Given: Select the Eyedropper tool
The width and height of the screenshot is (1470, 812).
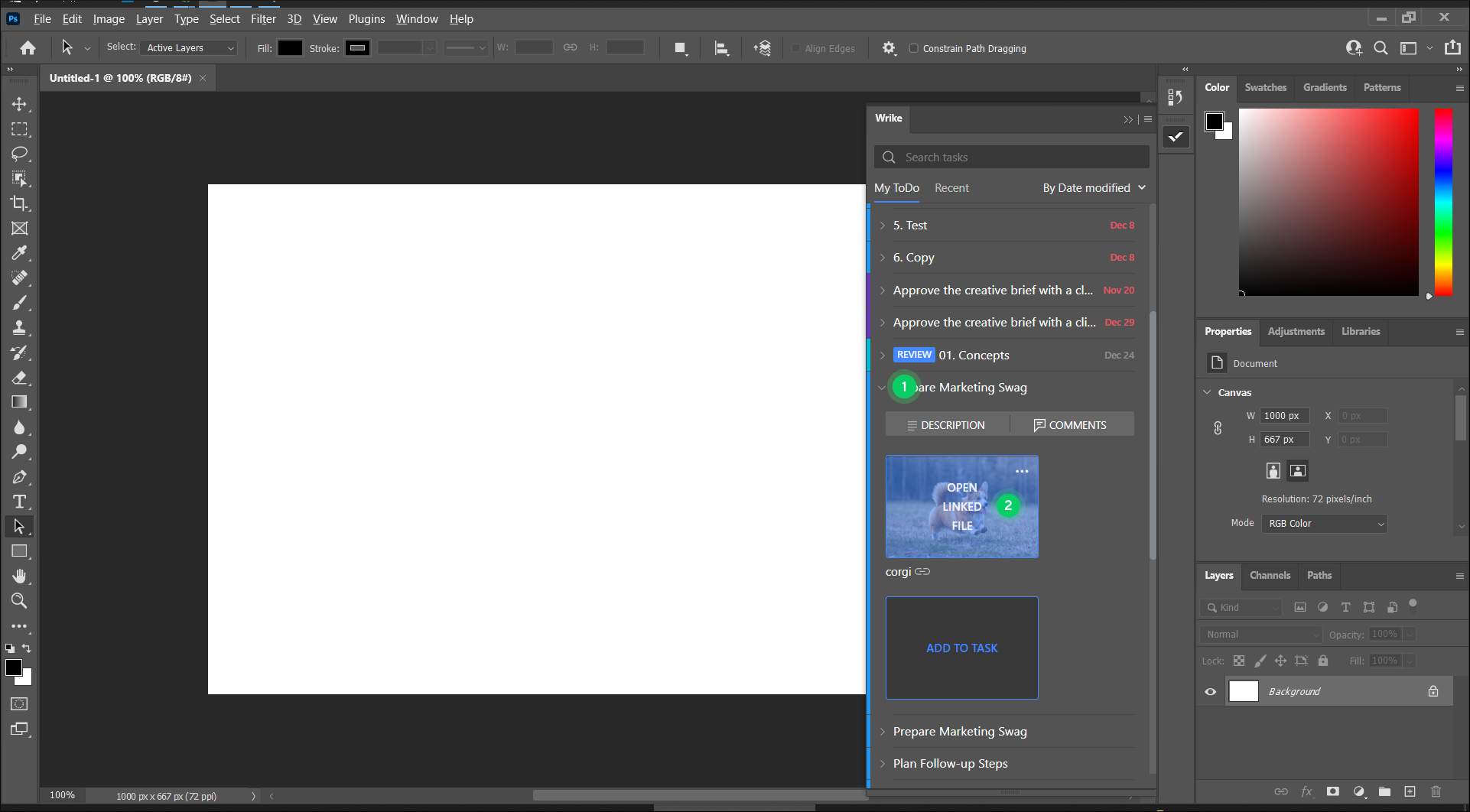Looking at the screenshot, I should coord(20,253).
